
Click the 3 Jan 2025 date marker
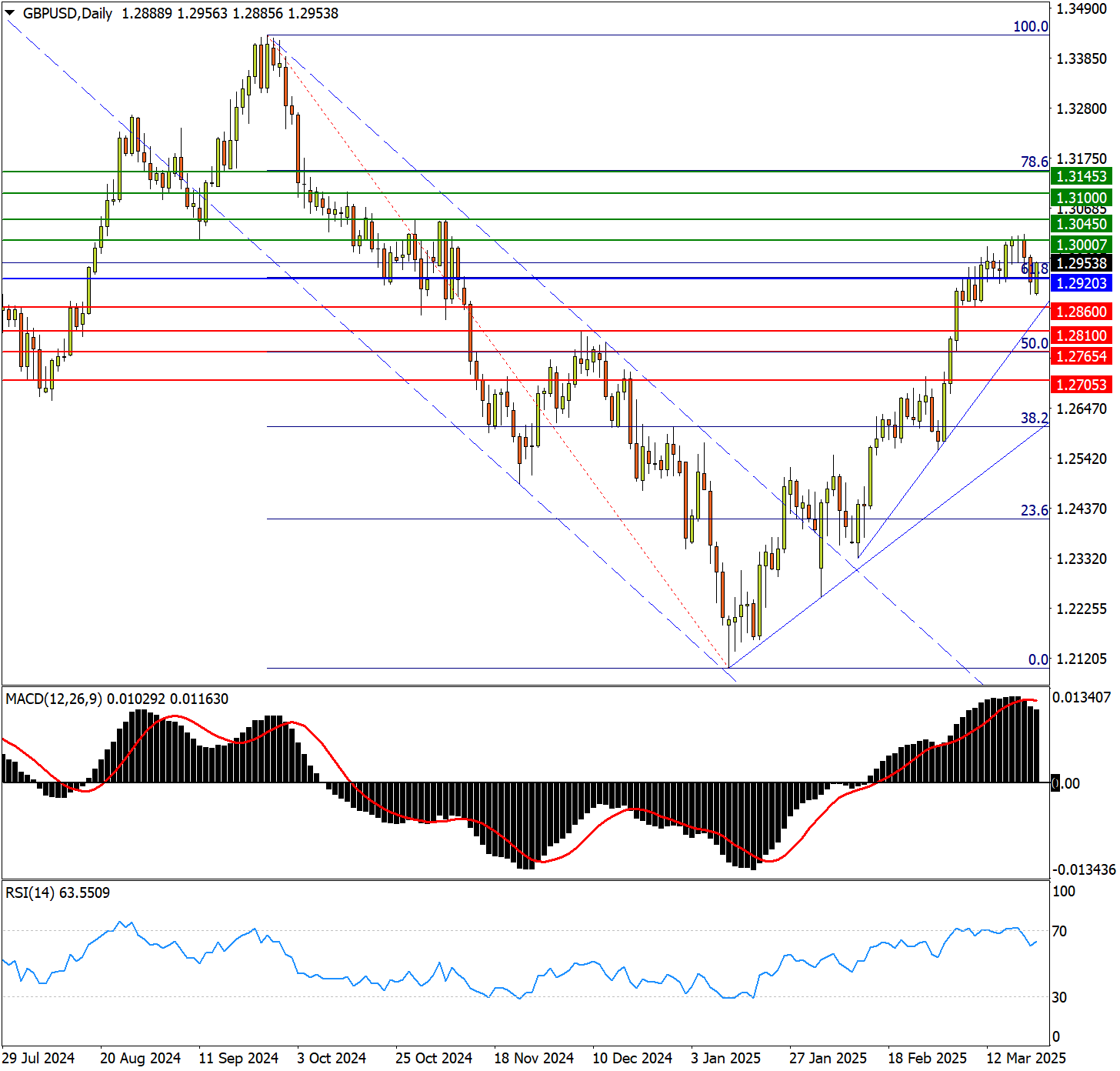coord(725,1058)
